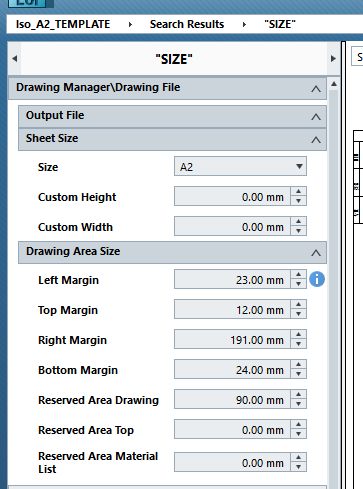Open breadcrumb arrow after Search Results
This screenshot has width=363, height=489.
point(244,24)
